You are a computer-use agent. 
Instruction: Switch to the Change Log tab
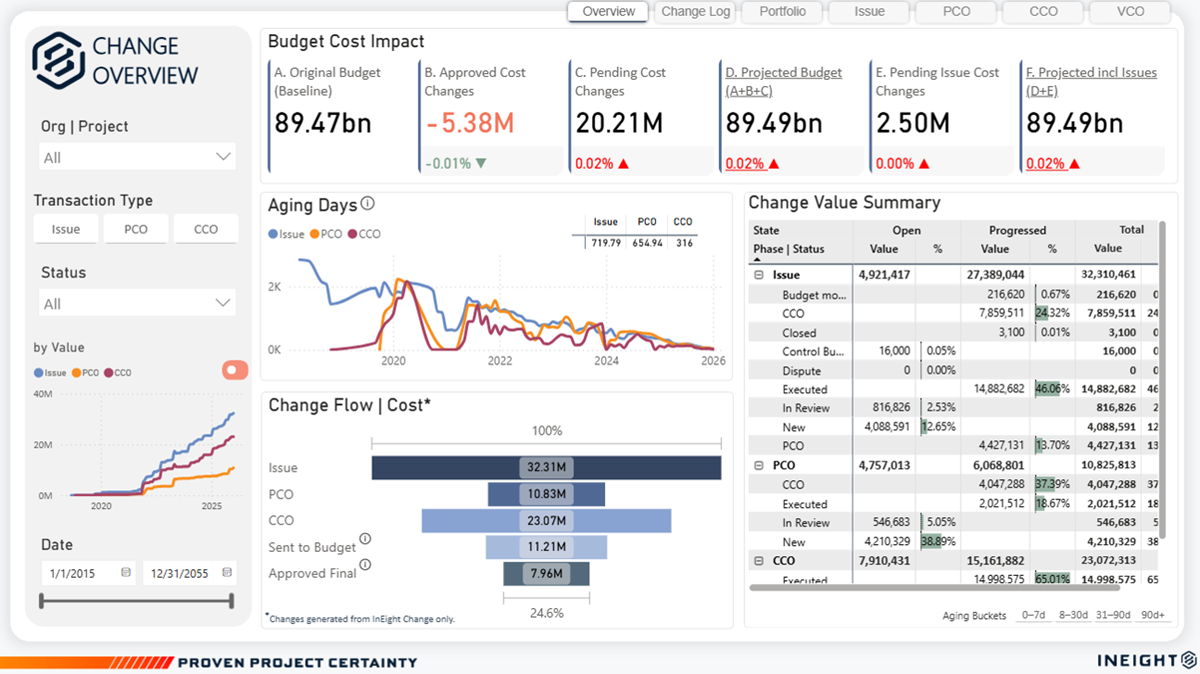696,12
